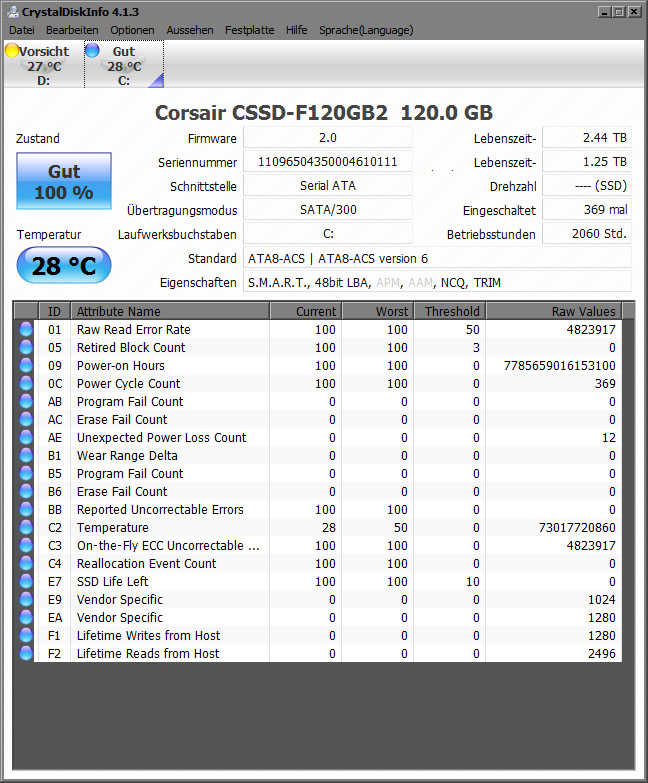The image size is (648, 783).
Task: Click status orb for Power-on Hours
Action: (x=26, y=366)
